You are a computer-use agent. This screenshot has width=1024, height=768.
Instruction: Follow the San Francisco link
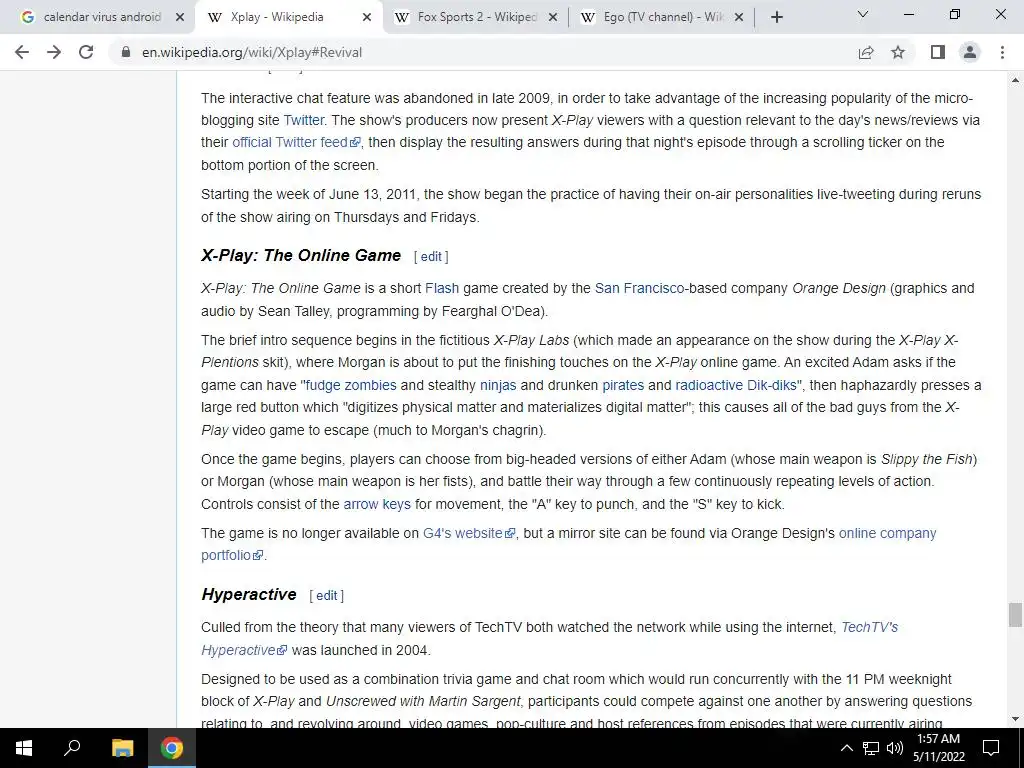(639, 288)
